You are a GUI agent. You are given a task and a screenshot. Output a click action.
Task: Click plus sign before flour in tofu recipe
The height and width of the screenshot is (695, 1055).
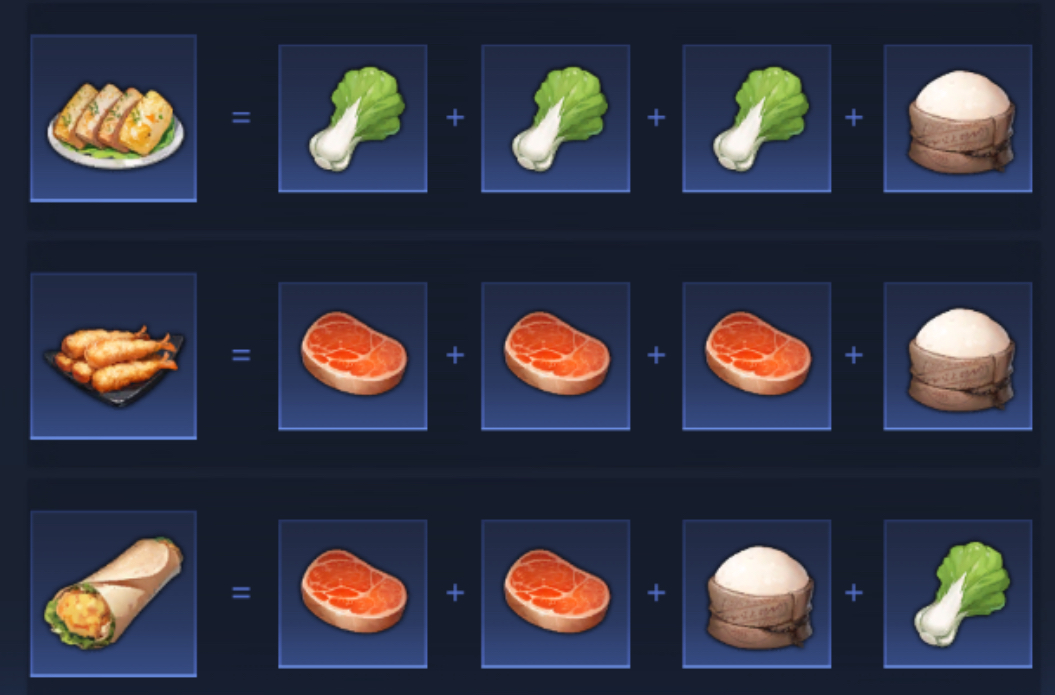click(x=854, y=118)
